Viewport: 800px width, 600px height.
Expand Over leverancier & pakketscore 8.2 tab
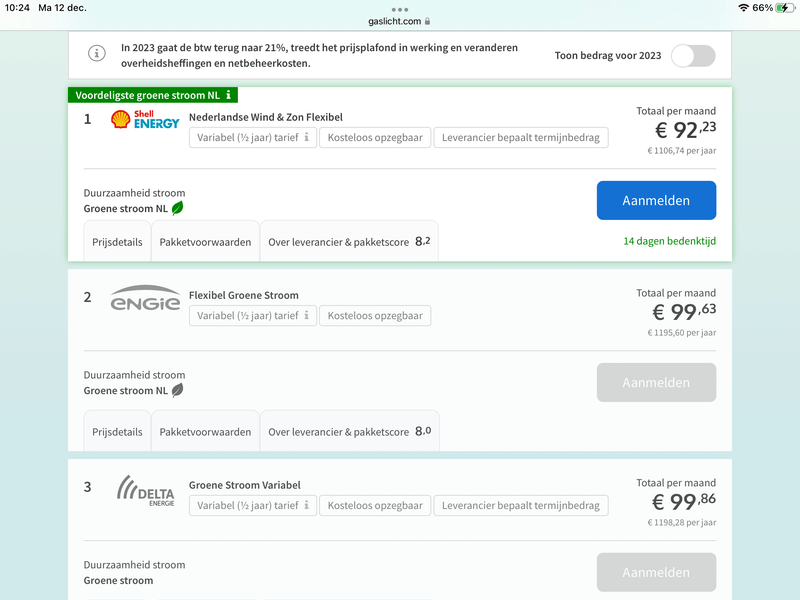[349, 242]
